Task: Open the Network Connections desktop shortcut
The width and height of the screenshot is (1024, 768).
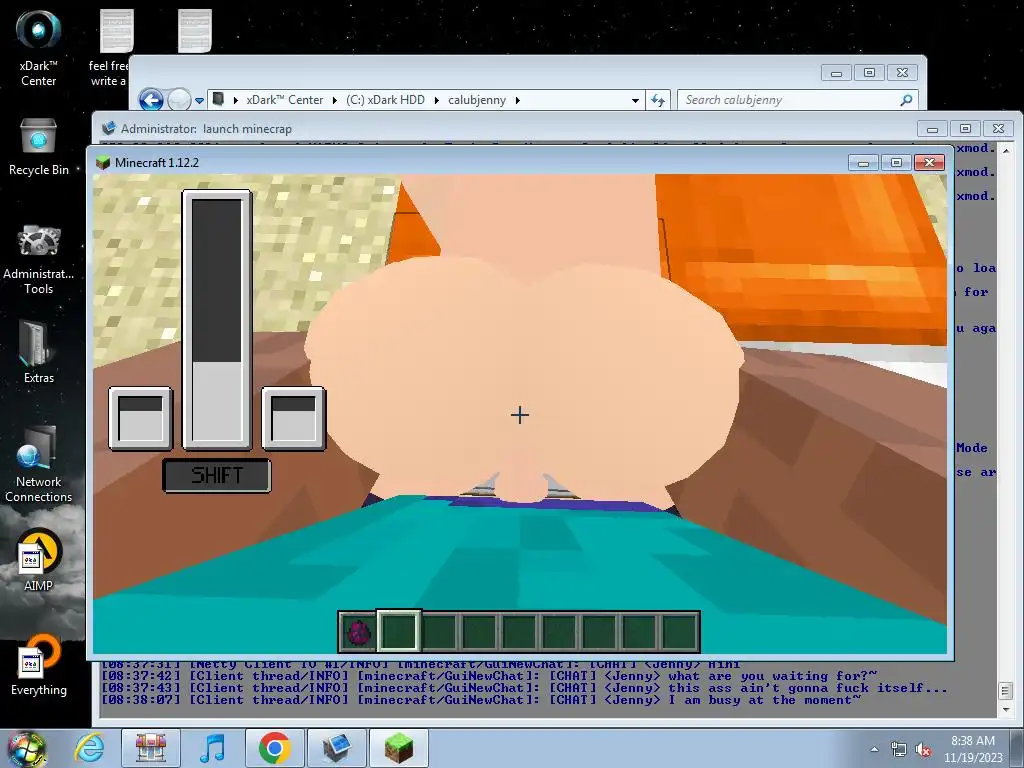Action: [x=39, y=464]
